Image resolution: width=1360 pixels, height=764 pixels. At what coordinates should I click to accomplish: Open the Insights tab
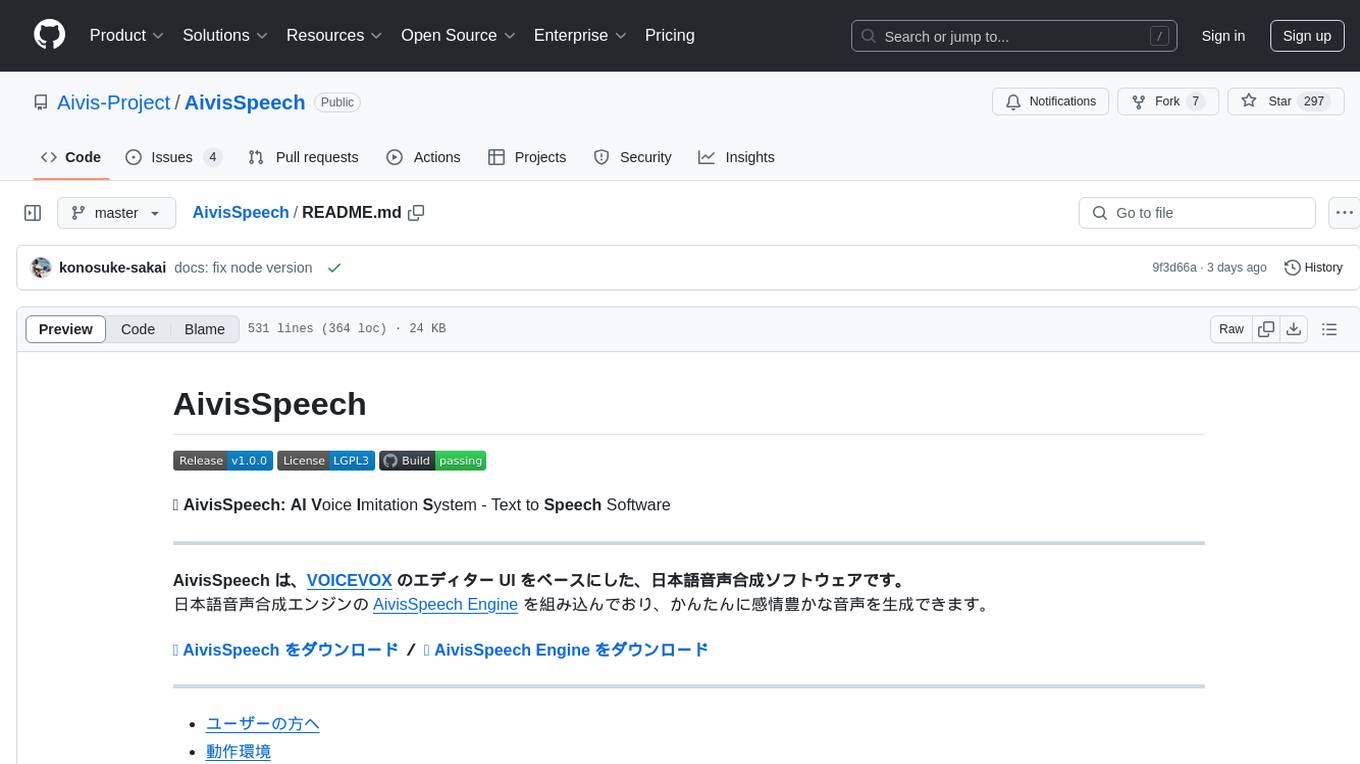coord(736,157)
